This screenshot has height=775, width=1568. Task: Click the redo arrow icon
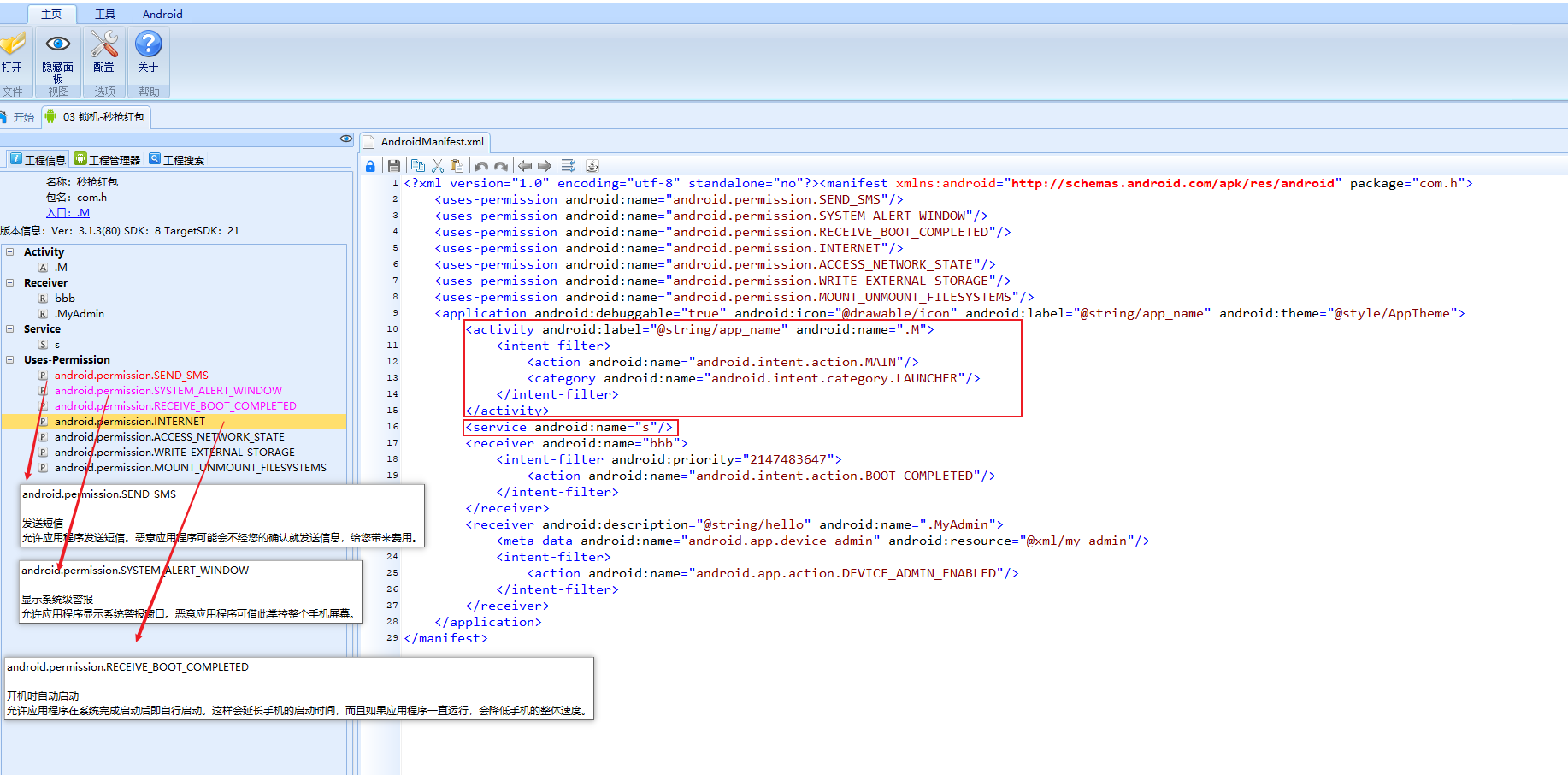pos(502,166)
